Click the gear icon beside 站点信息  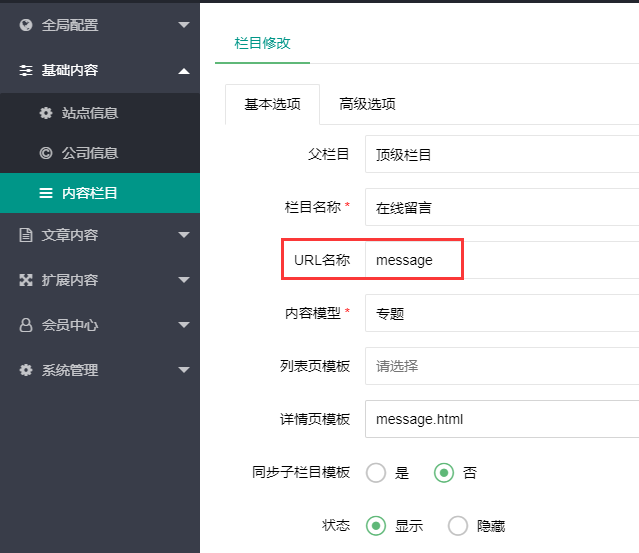[46, 113]
